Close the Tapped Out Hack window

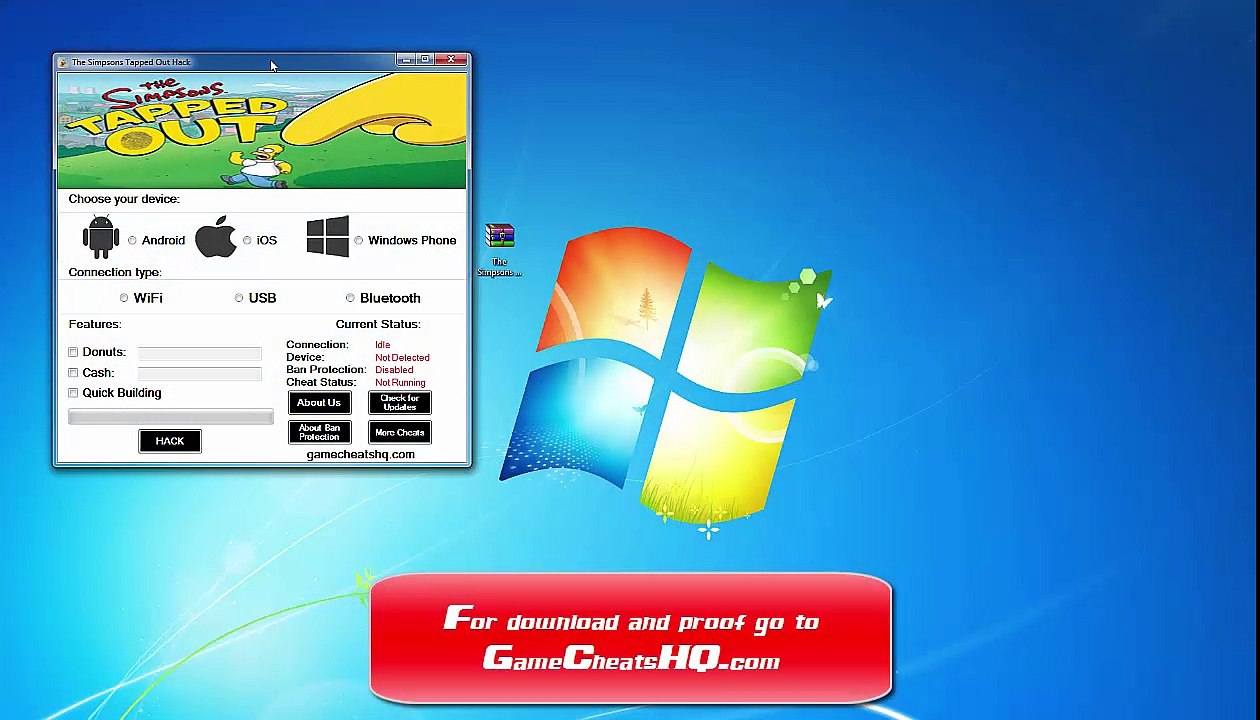click(x=450, y=61)
